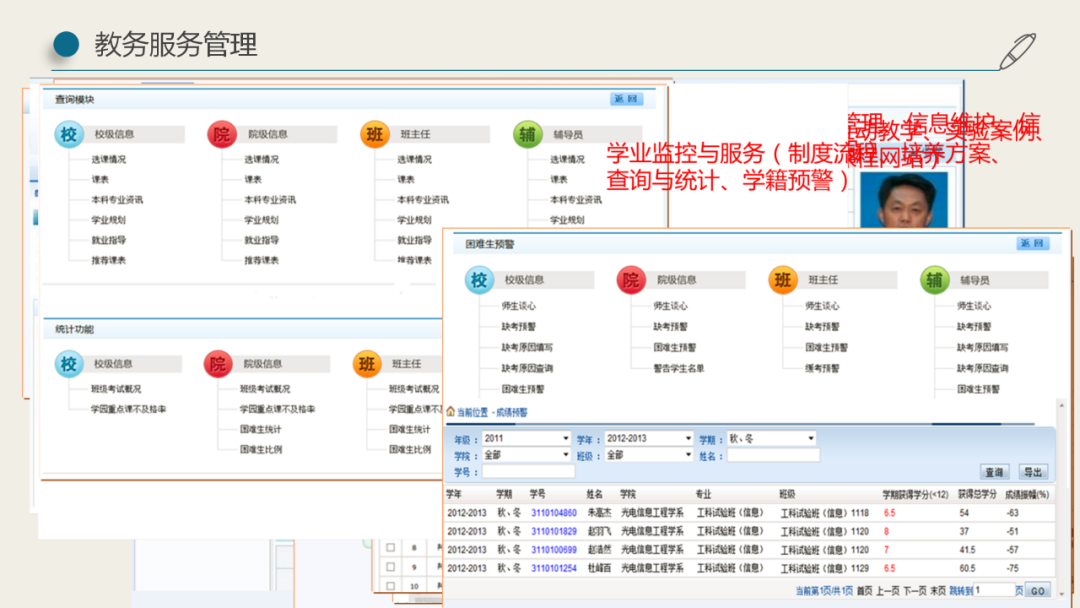The height and width of the screenshot is (608, 1080).
Task: Click the 成绩振幅(%) column header
Action: (x=1026, y=494)
